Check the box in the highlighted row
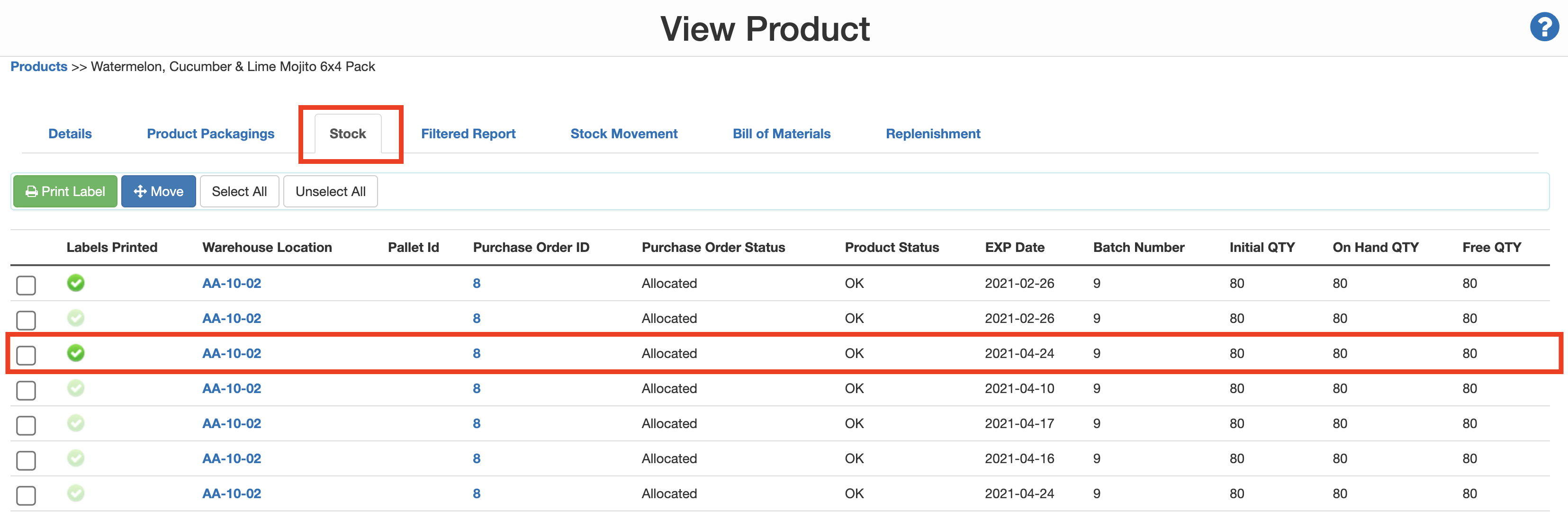The width and height of the screenshot is (1568, 519). (x=26, y=355)
